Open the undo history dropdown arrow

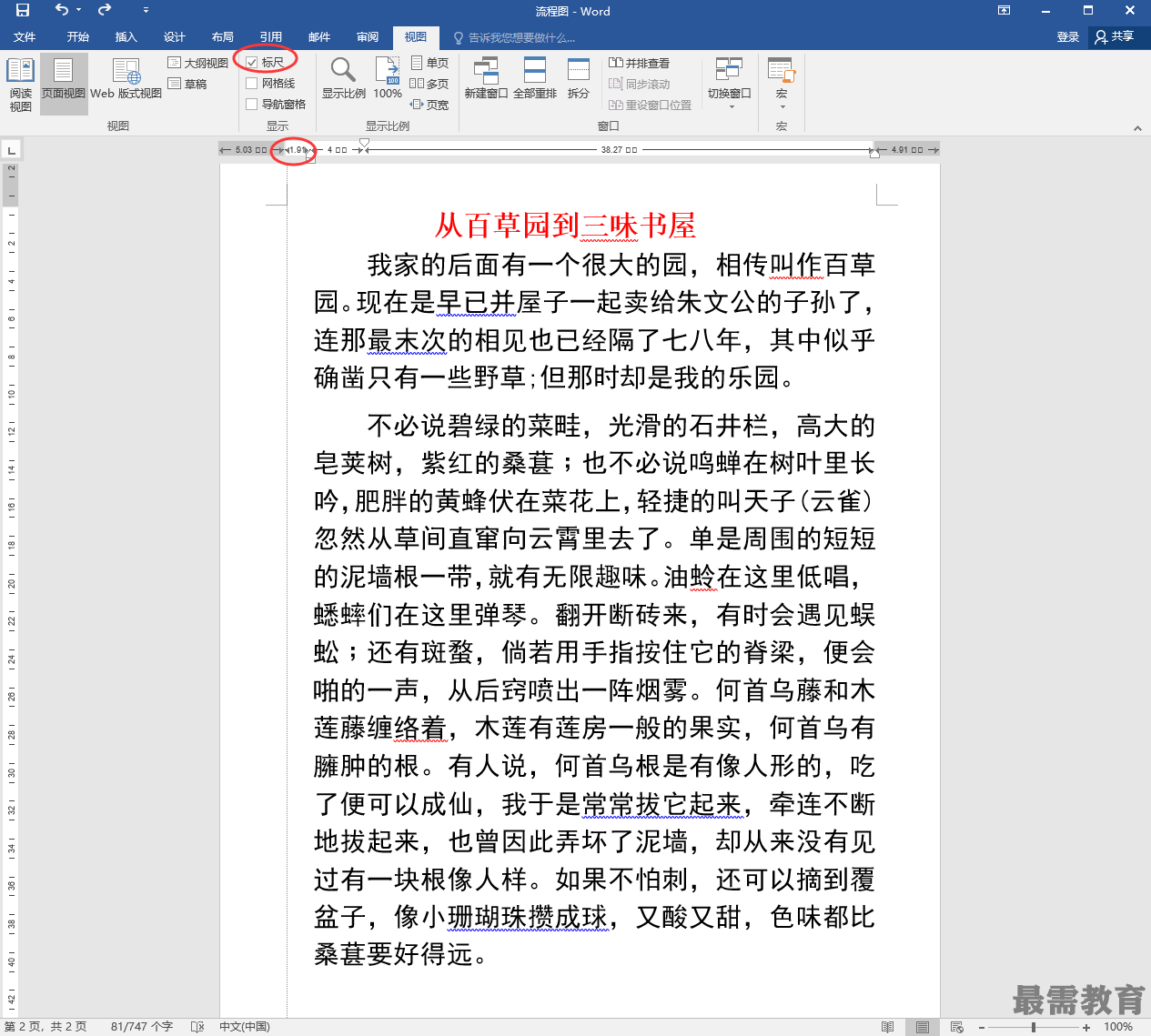click(x=79, y=10)
